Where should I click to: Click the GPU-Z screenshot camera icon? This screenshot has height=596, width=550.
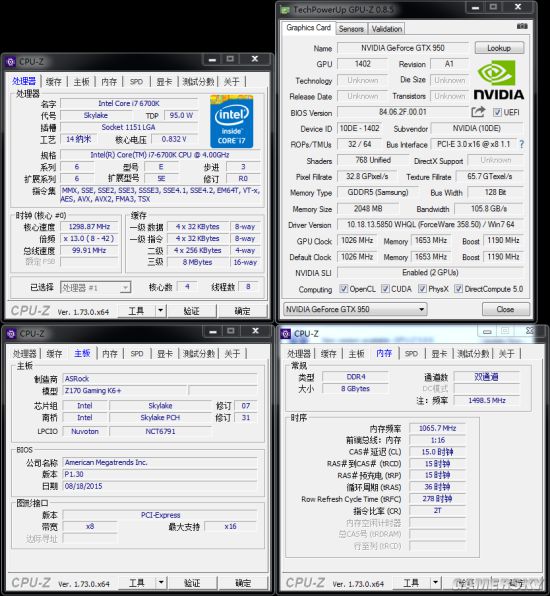[522, 27]
